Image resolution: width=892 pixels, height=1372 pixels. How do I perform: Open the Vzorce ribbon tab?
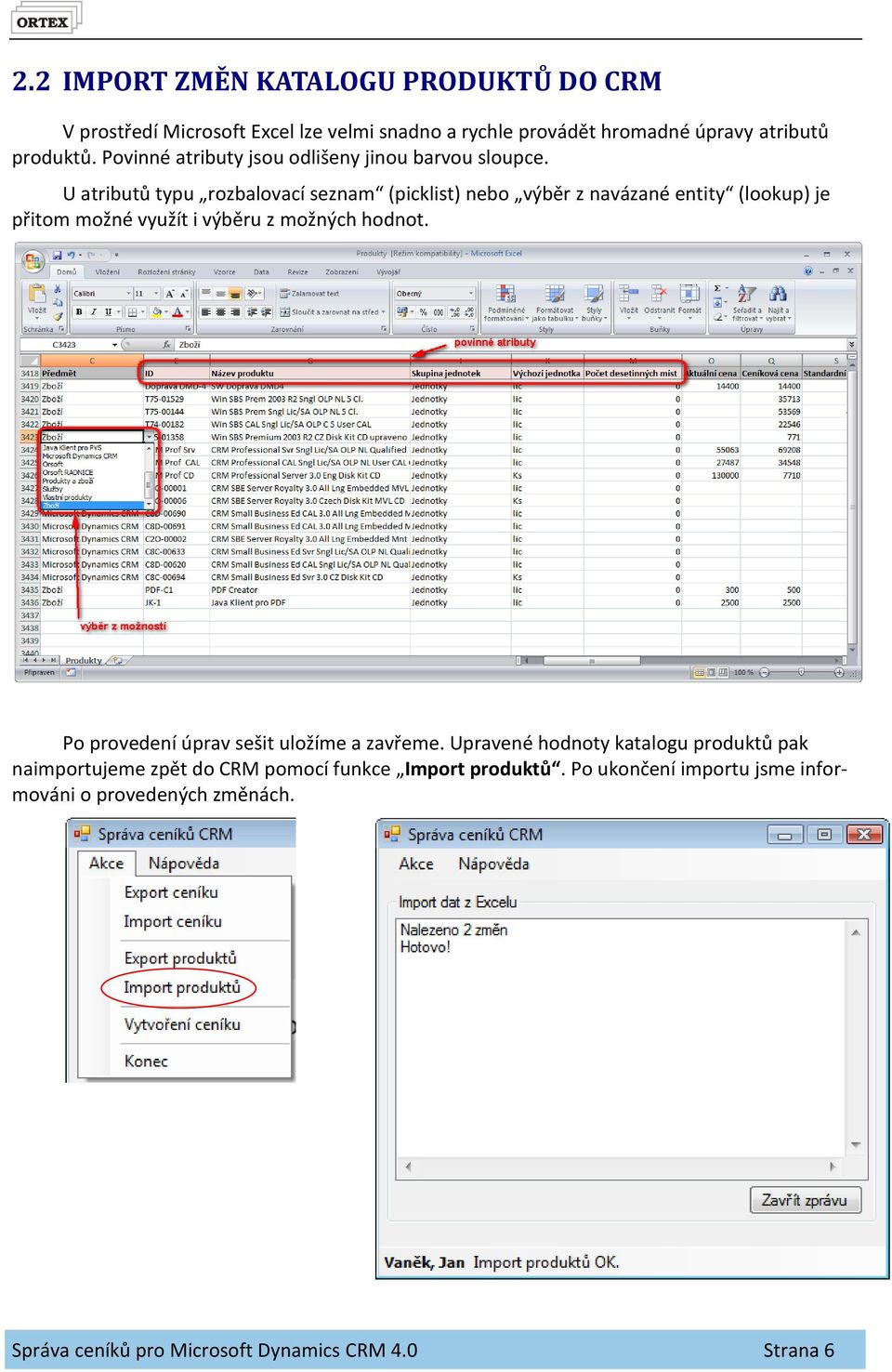point(225,272)
